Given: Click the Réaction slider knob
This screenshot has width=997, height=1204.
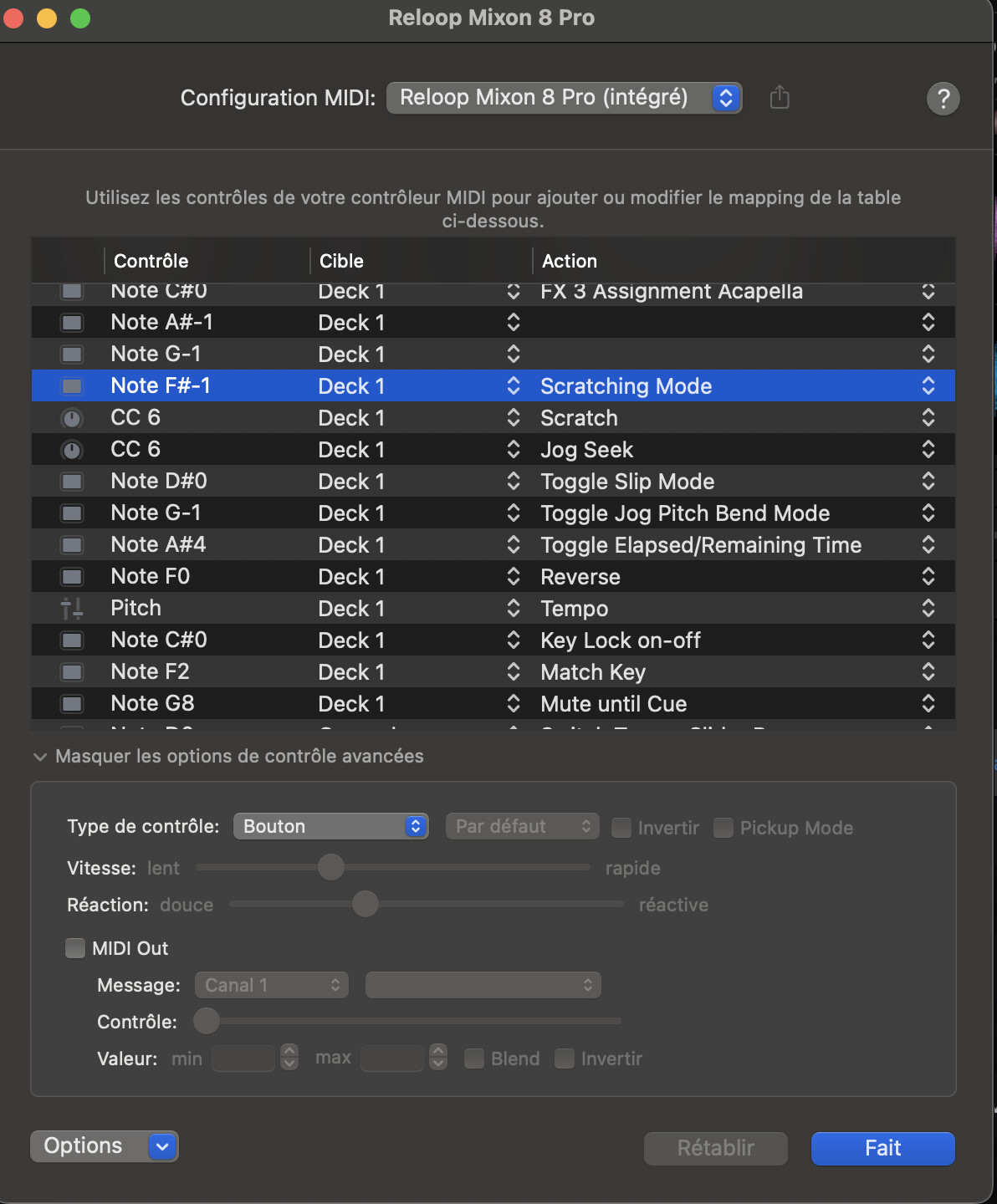Looking at the screenshot, I should click(366, 904).
